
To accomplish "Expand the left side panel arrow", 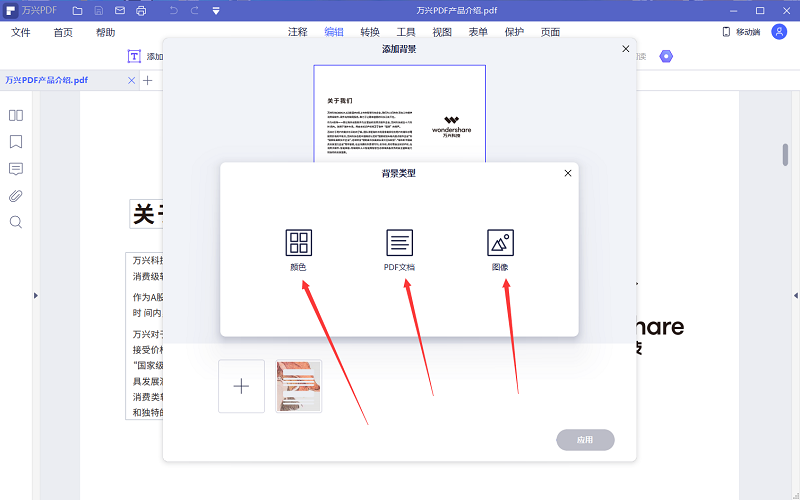I will click(36, 295).
